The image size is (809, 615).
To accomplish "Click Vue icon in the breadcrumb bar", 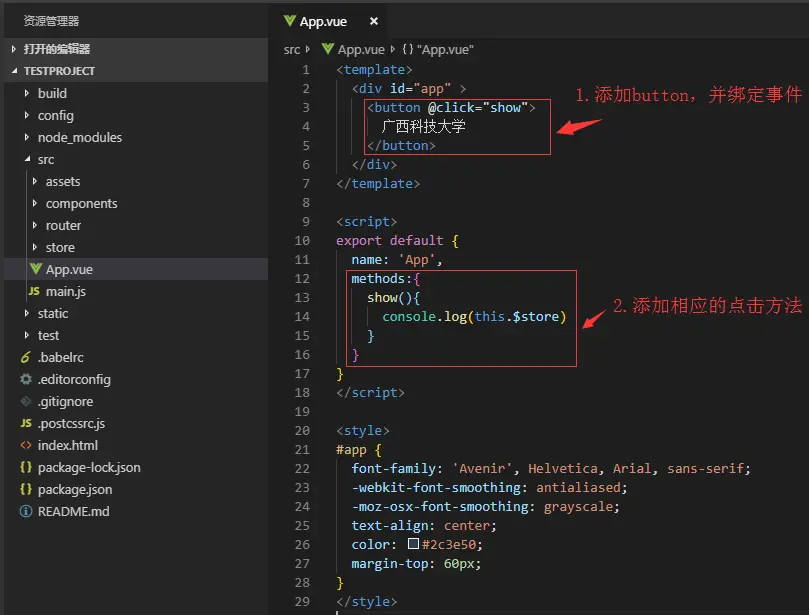I will coord(328,49).
